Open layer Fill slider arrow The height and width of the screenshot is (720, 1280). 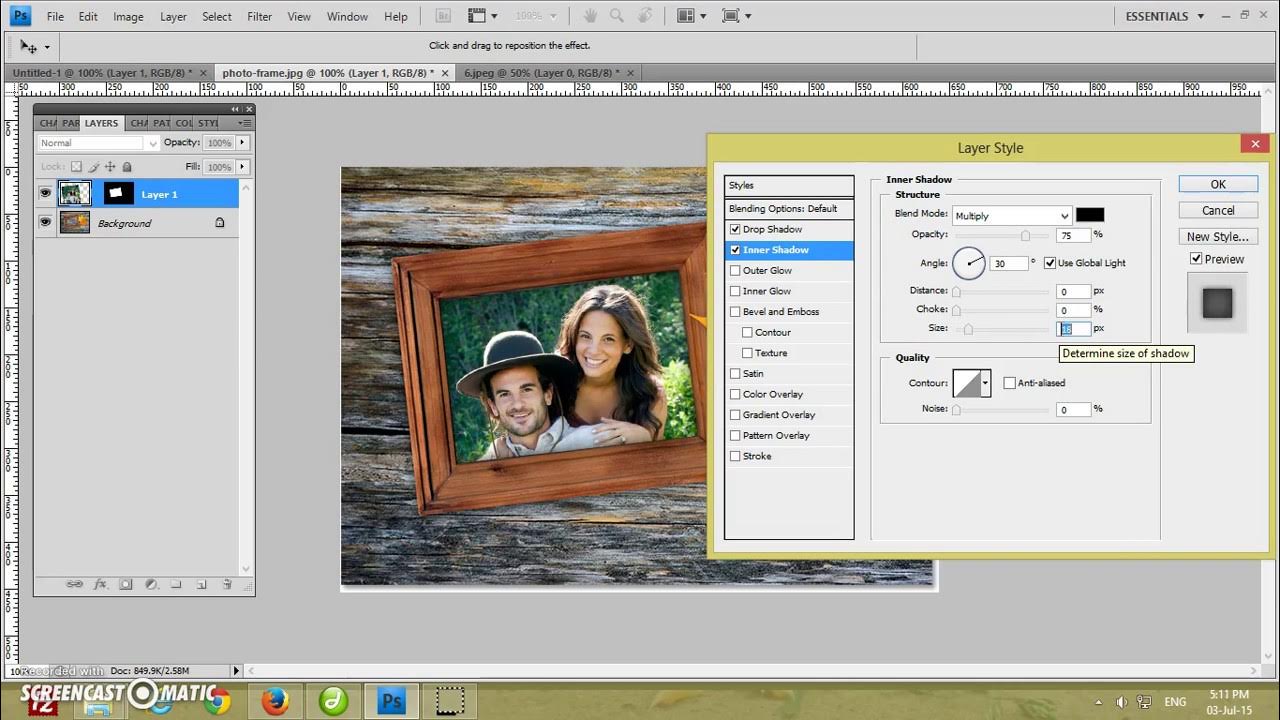pos(242,167)
